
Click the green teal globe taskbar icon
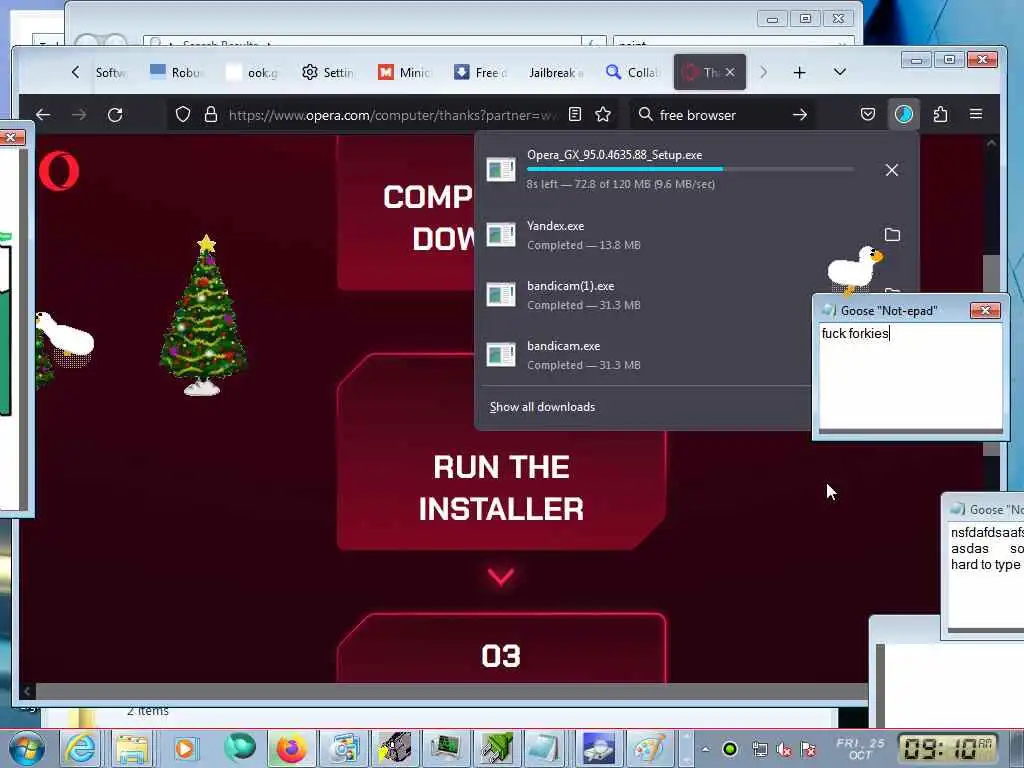(x=239, y=748)
